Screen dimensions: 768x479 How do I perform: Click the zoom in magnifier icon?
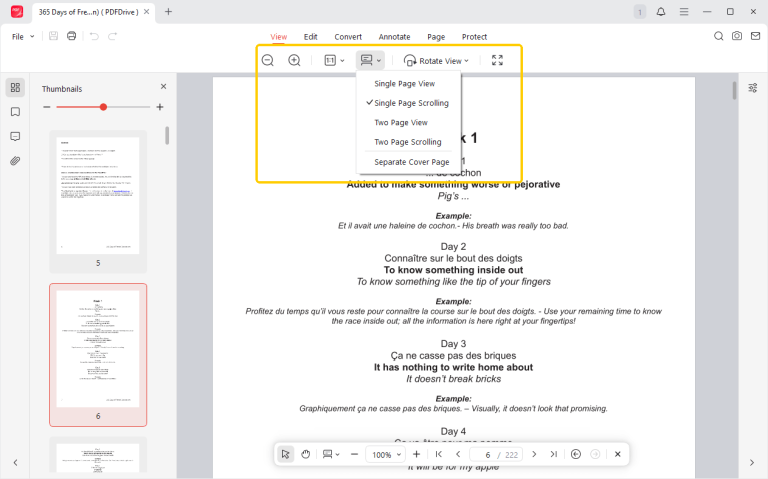click(294, 61)
